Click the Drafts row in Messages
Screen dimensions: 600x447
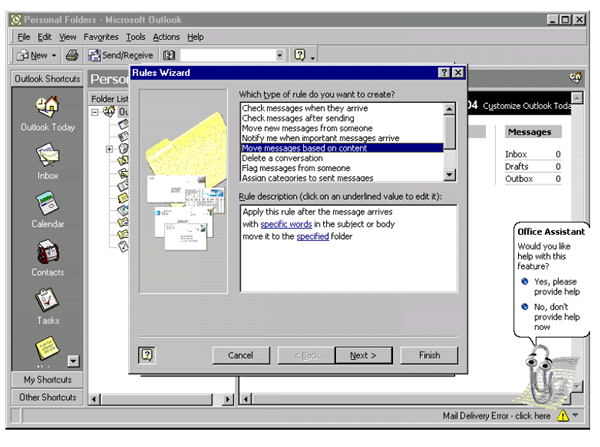533,166
